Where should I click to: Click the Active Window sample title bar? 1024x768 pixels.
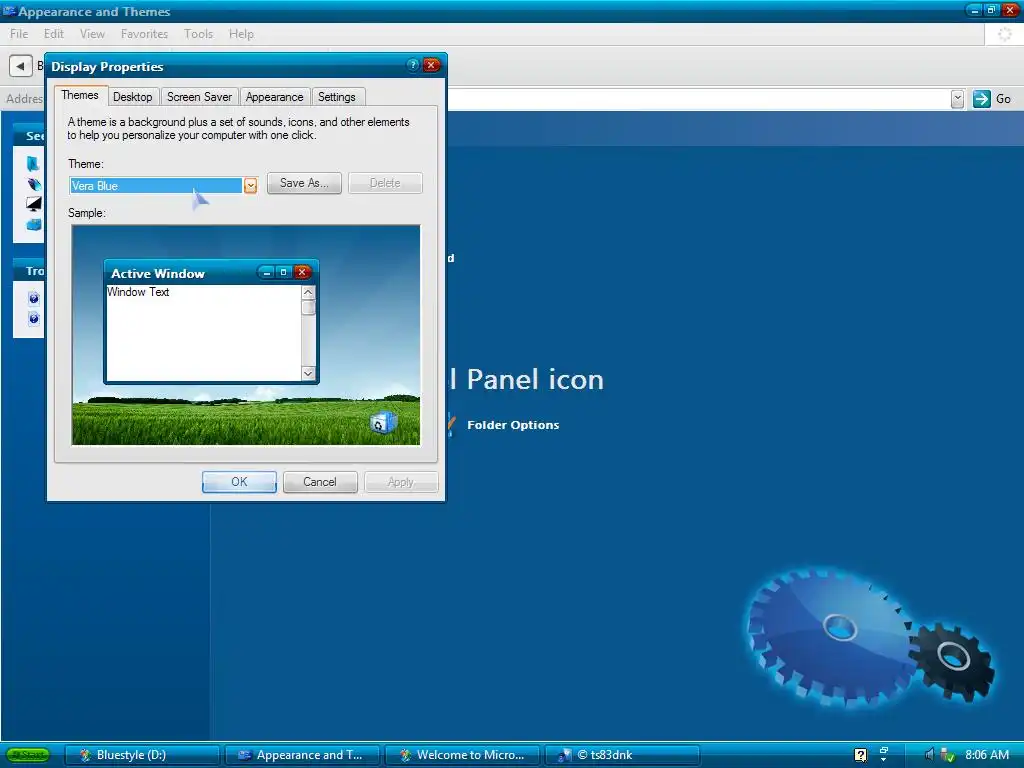(x=211, y=273)
